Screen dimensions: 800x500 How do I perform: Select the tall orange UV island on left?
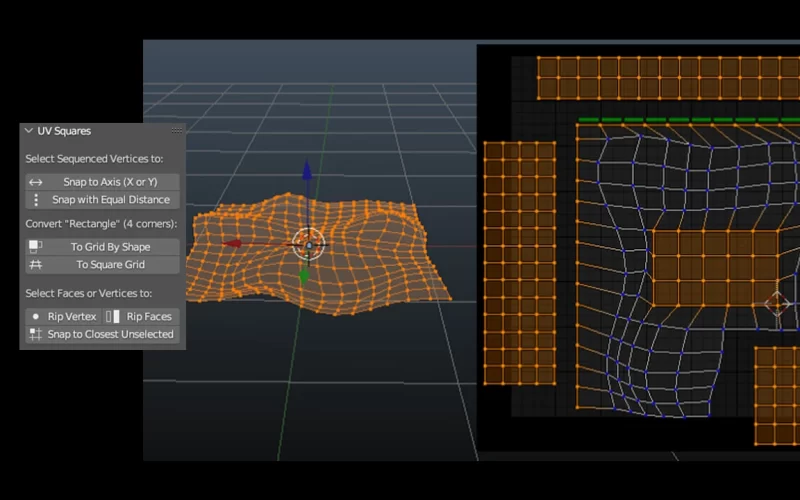(x=519, y=263)
